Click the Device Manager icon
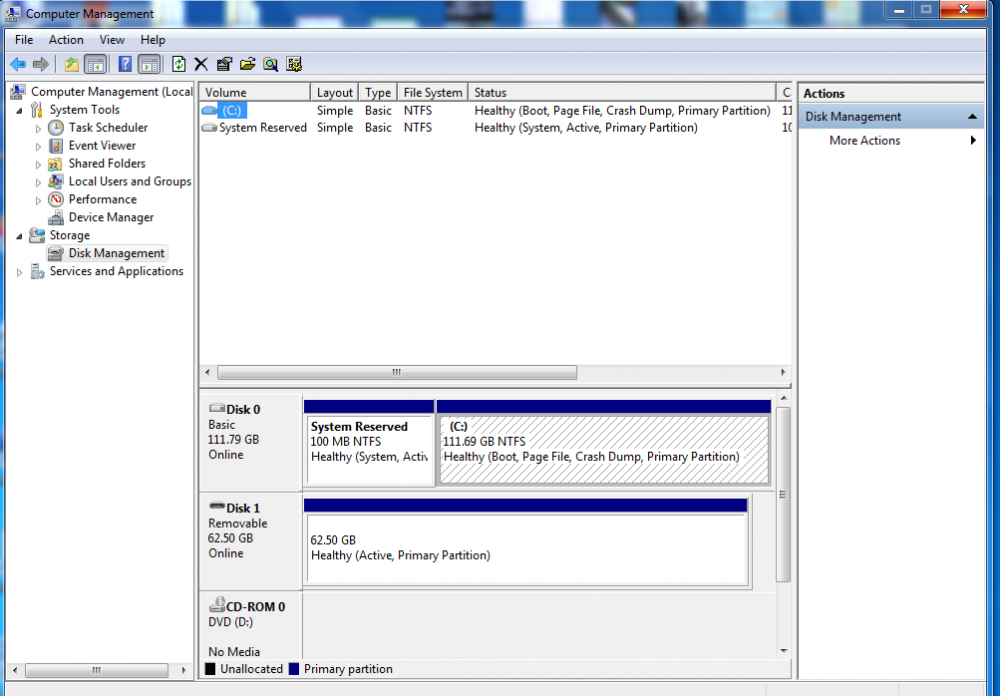1000x696 pixels. (x=56, y=218)
